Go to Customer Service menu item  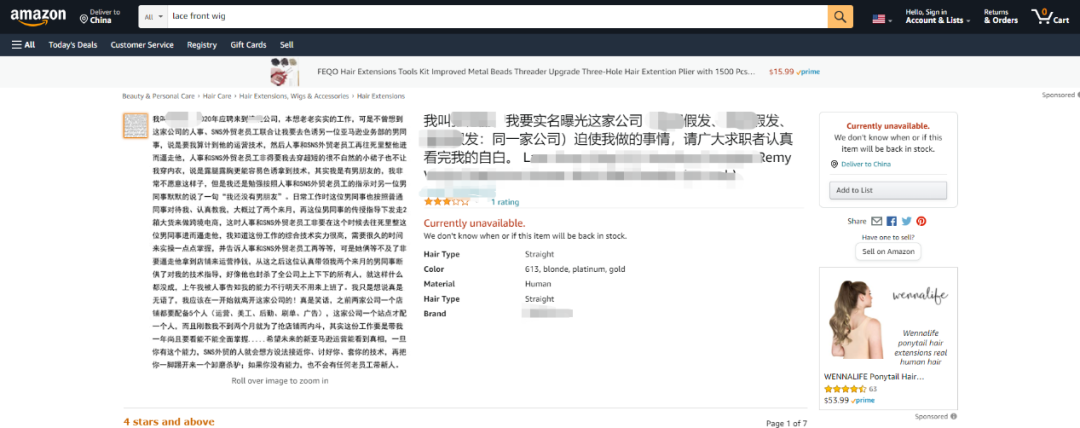pos(142,45)
